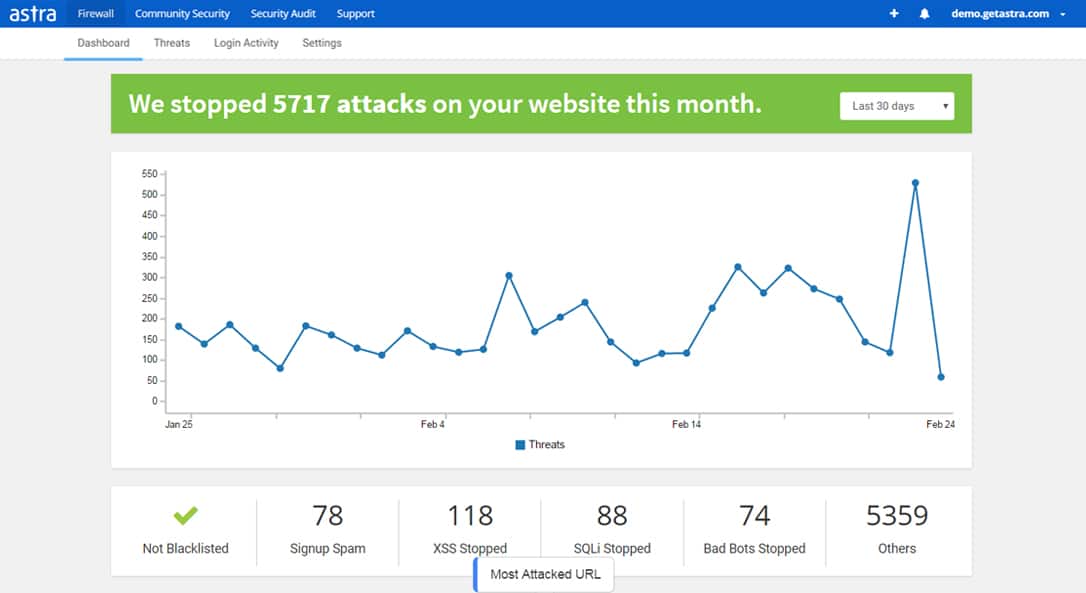Screen dimensions: 1086x593
Task: Switch to the Threats tab
Action: (172, 43)
